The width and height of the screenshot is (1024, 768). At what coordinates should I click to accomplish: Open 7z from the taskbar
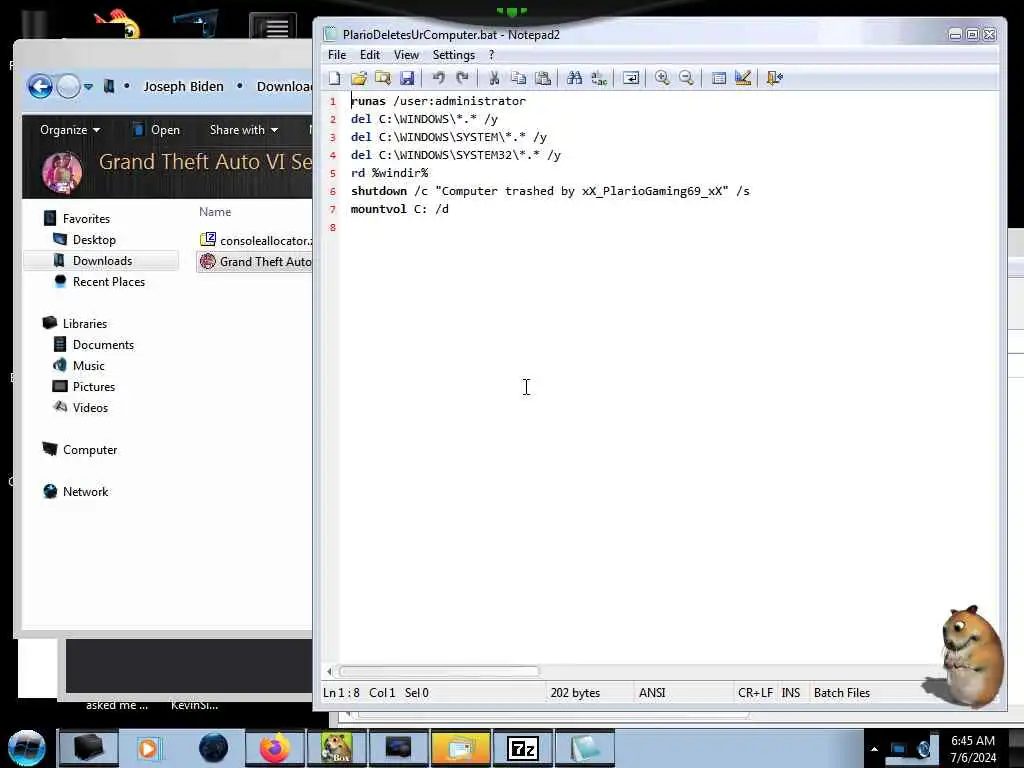coord(522,748)
